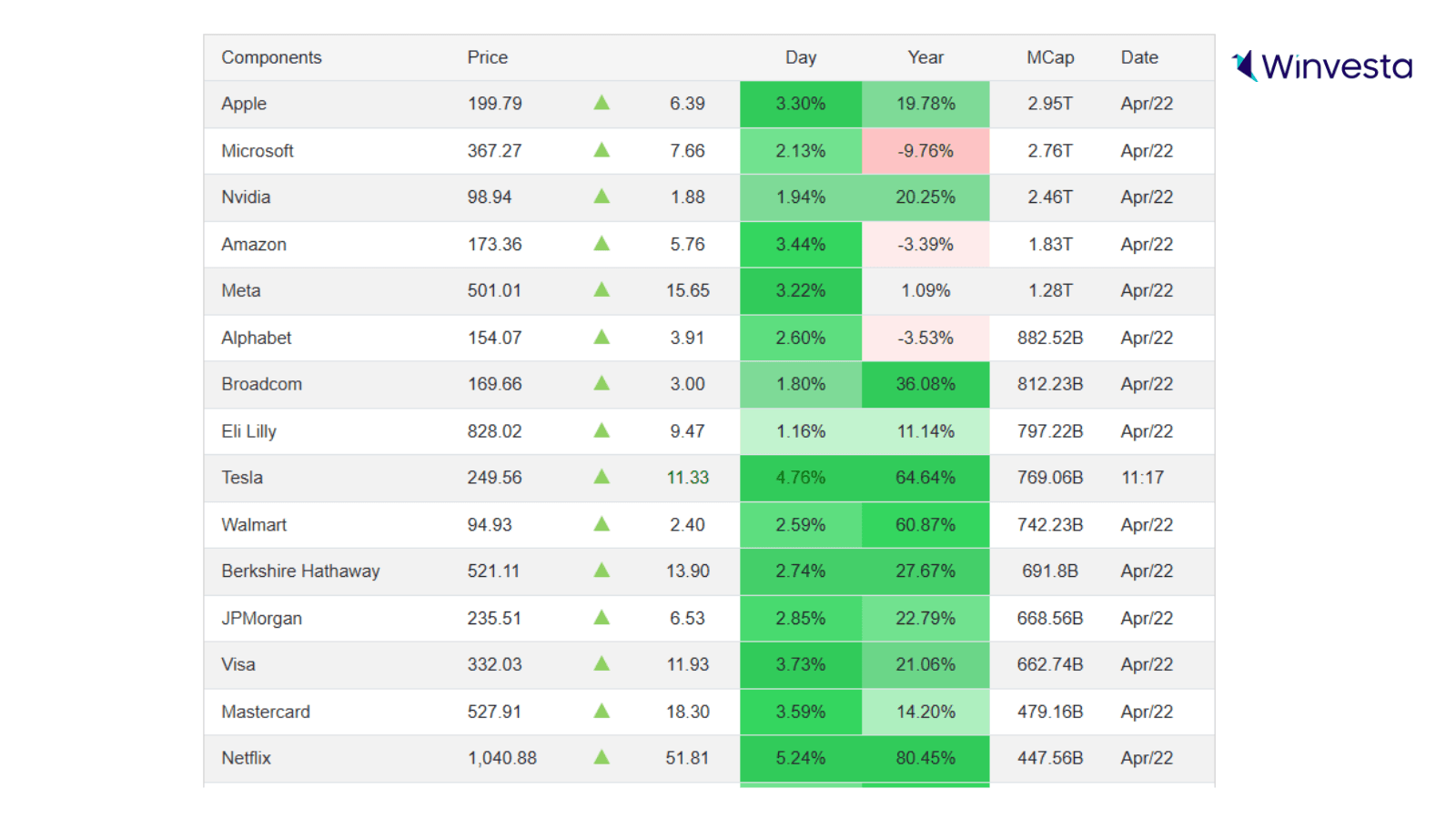
Task: Click the green up arrow for Tesla
Action: point(602,477)
